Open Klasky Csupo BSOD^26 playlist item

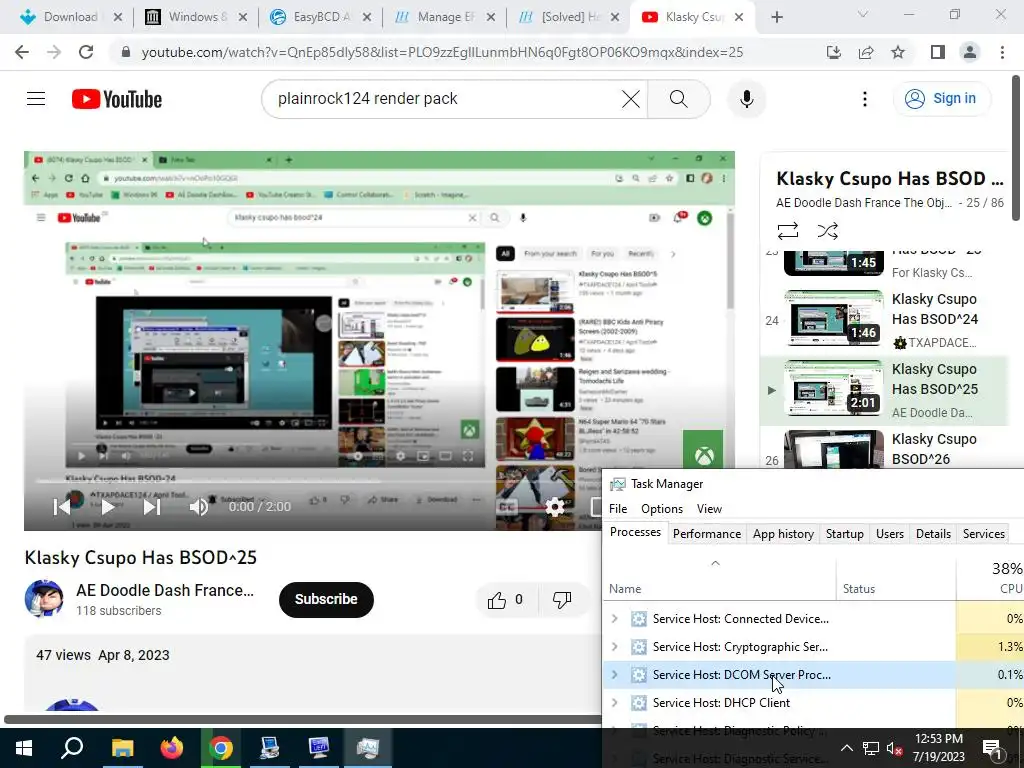[x=886, y=449]
